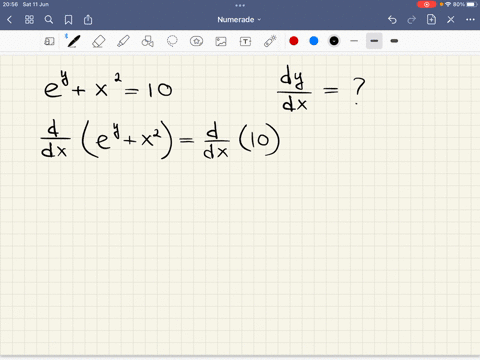
Task: Open the Elements sticker tool
Action: coord(196,41)
